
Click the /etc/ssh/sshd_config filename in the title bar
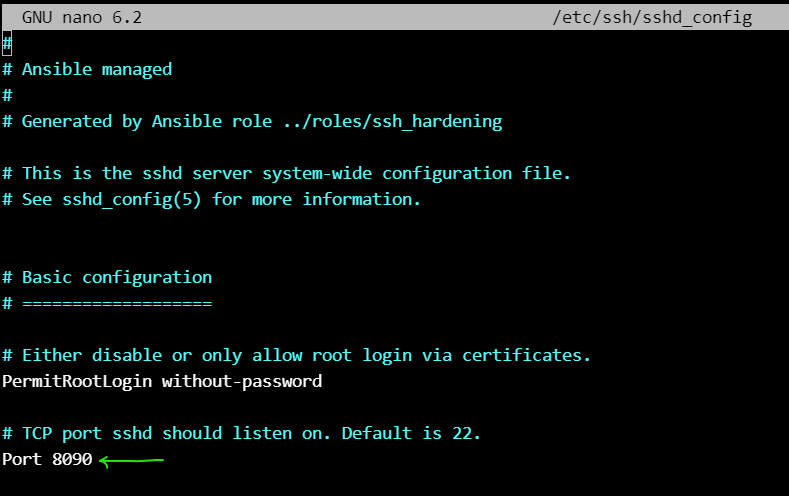click(x=652, y=18)
